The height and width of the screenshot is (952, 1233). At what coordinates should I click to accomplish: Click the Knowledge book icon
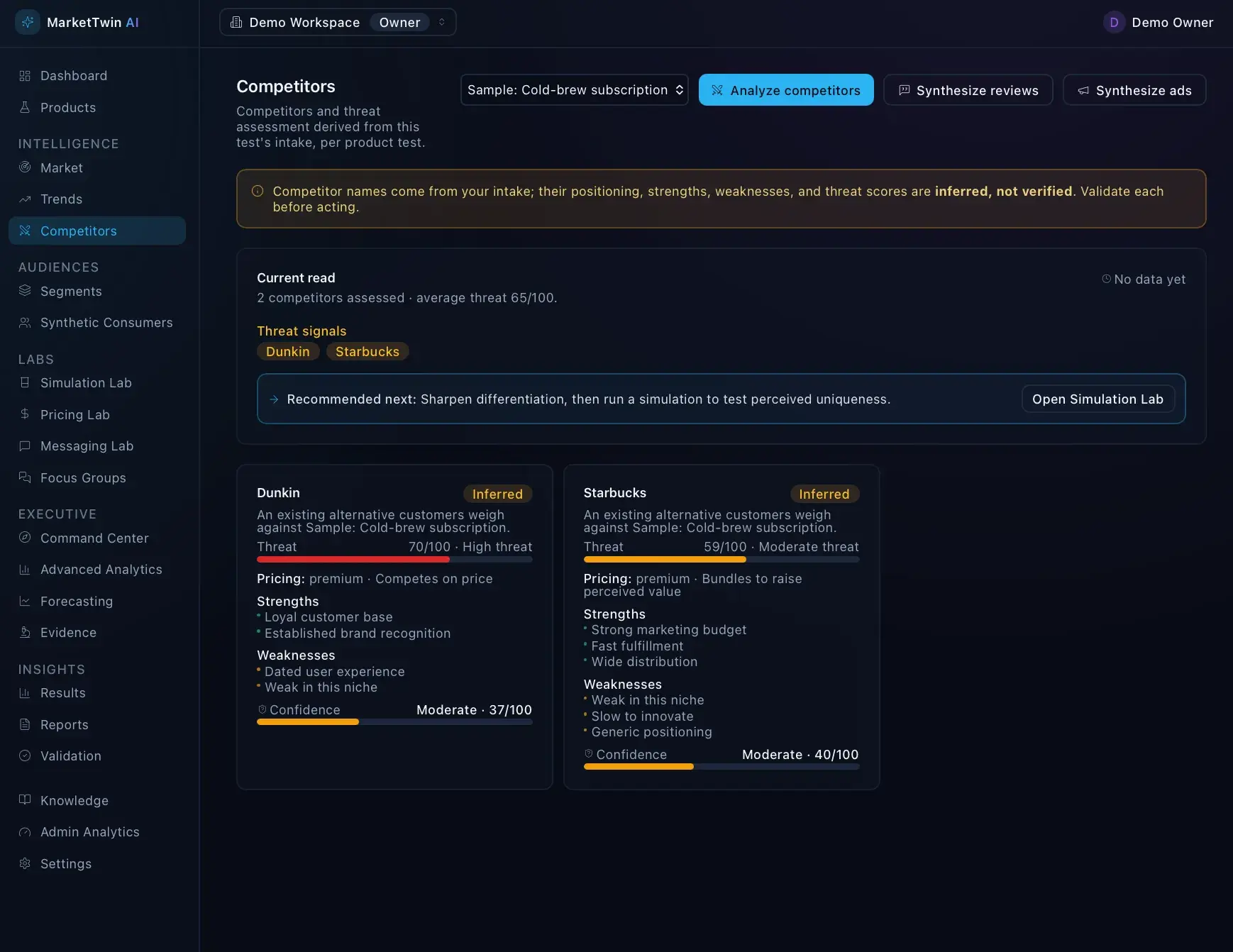tap(25, 800)
